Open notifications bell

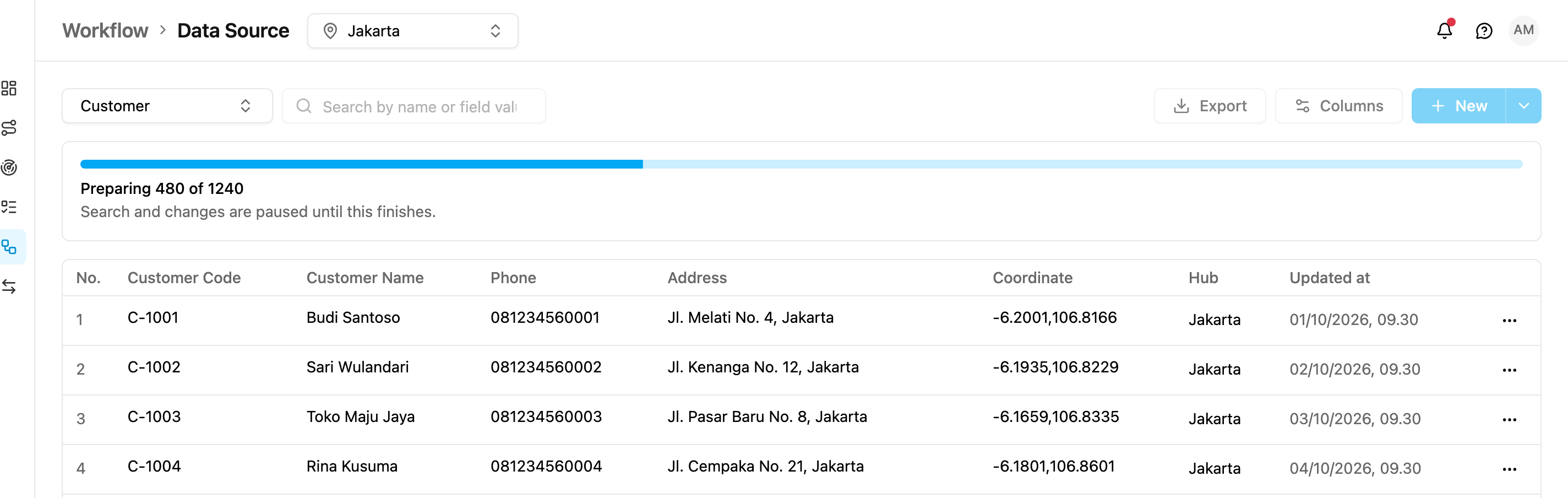coord(1445,30)
